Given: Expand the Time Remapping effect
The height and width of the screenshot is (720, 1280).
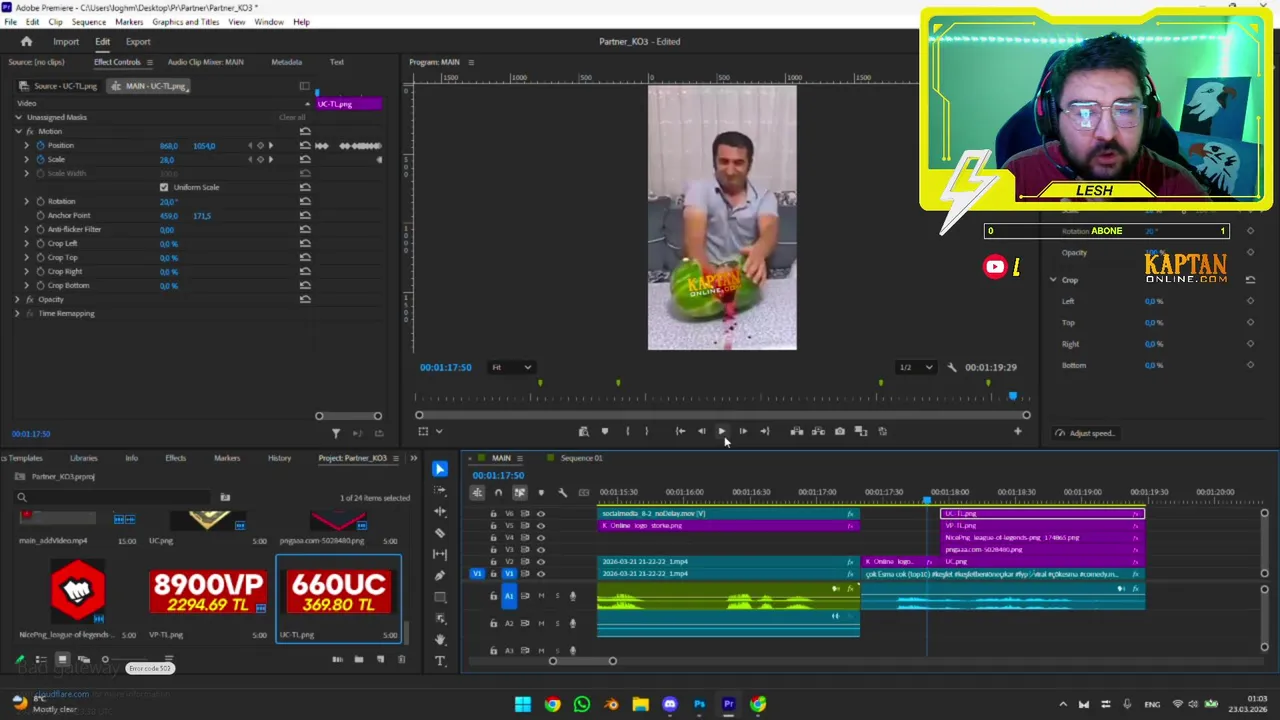Looking at the screenshot, I should 17,314.
